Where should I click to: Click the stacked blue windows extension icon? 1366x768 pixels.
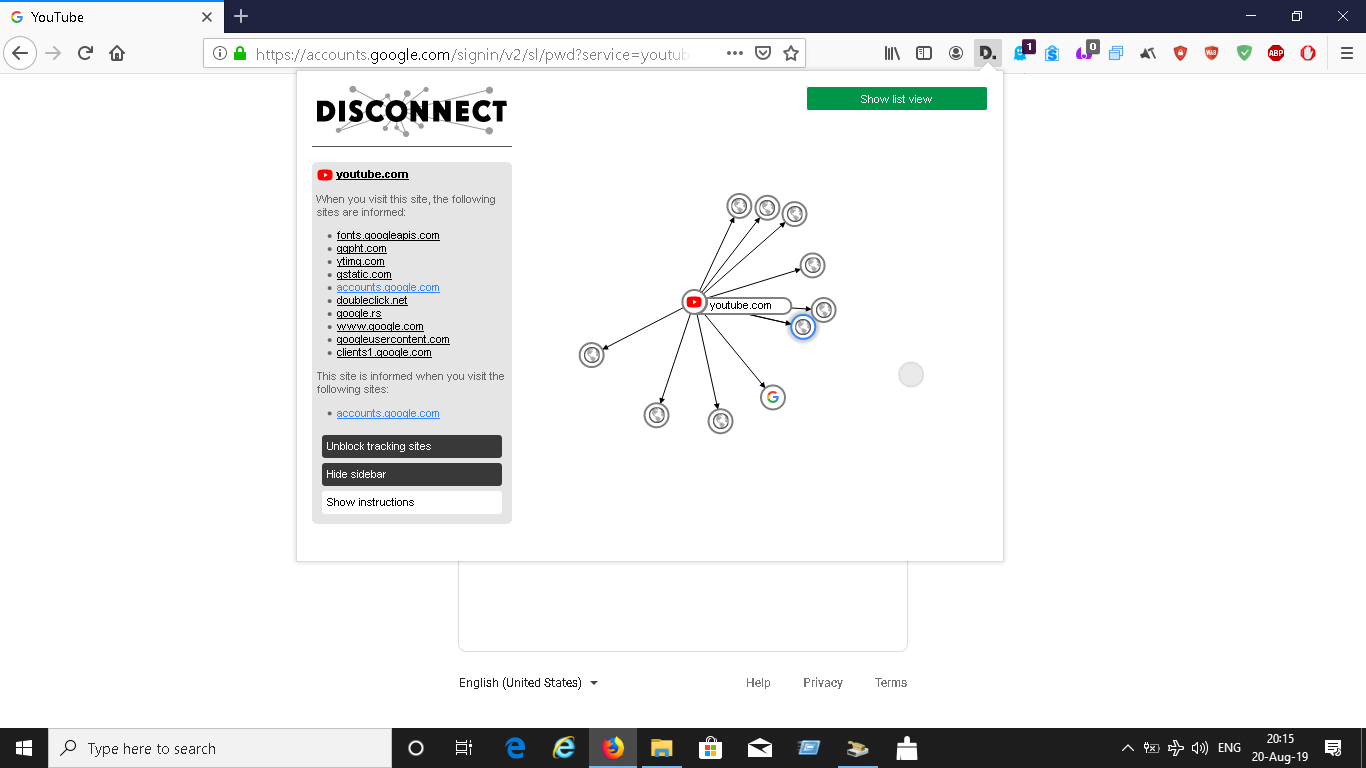coord(1116,53)
